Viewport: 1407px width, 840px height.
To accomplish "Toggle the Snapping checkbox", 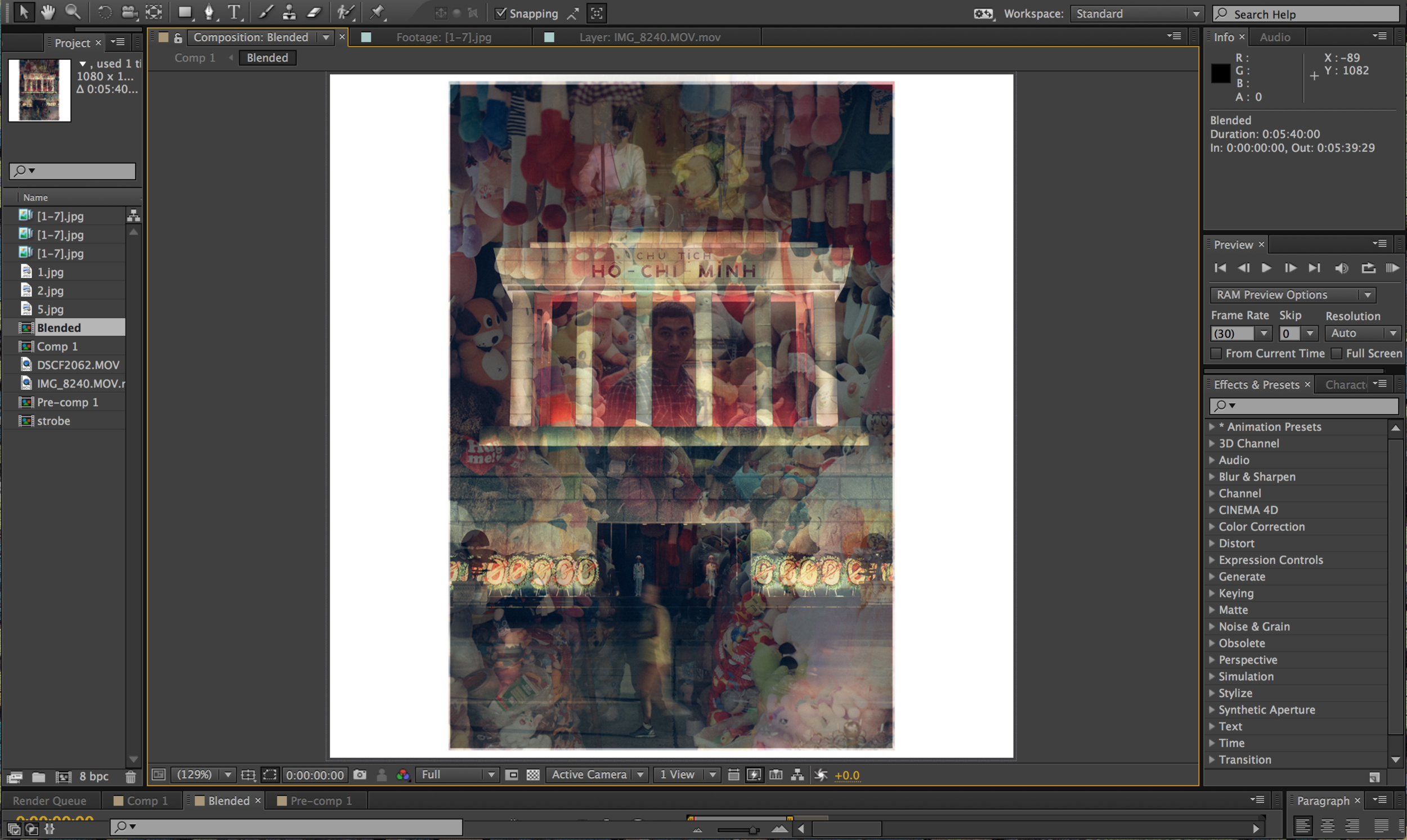I will [x=500, y=14].
